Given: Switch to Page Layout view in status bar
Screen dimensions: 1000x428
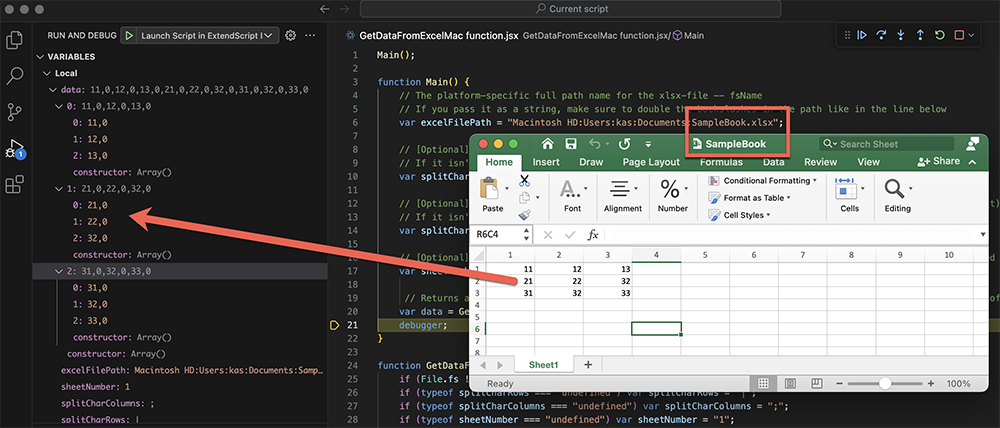Looking at the screenshot, I should [790, 383].
